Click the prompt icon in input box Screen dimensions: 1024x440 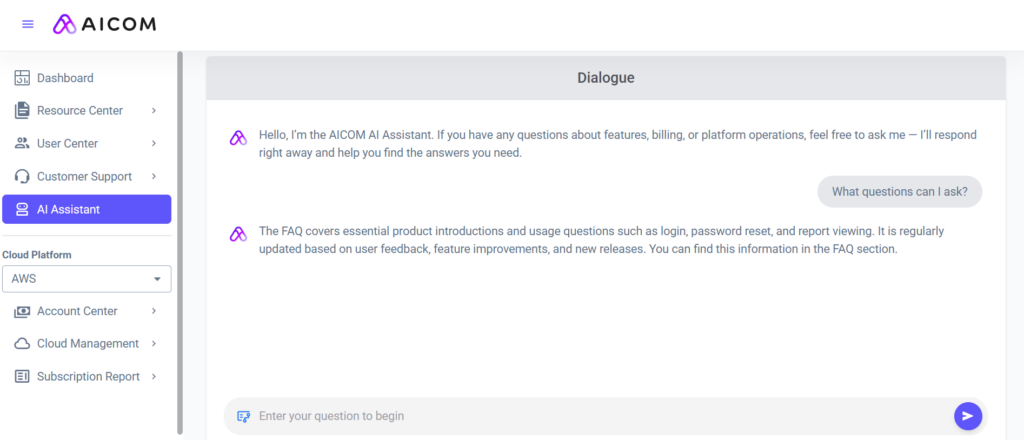243,416
